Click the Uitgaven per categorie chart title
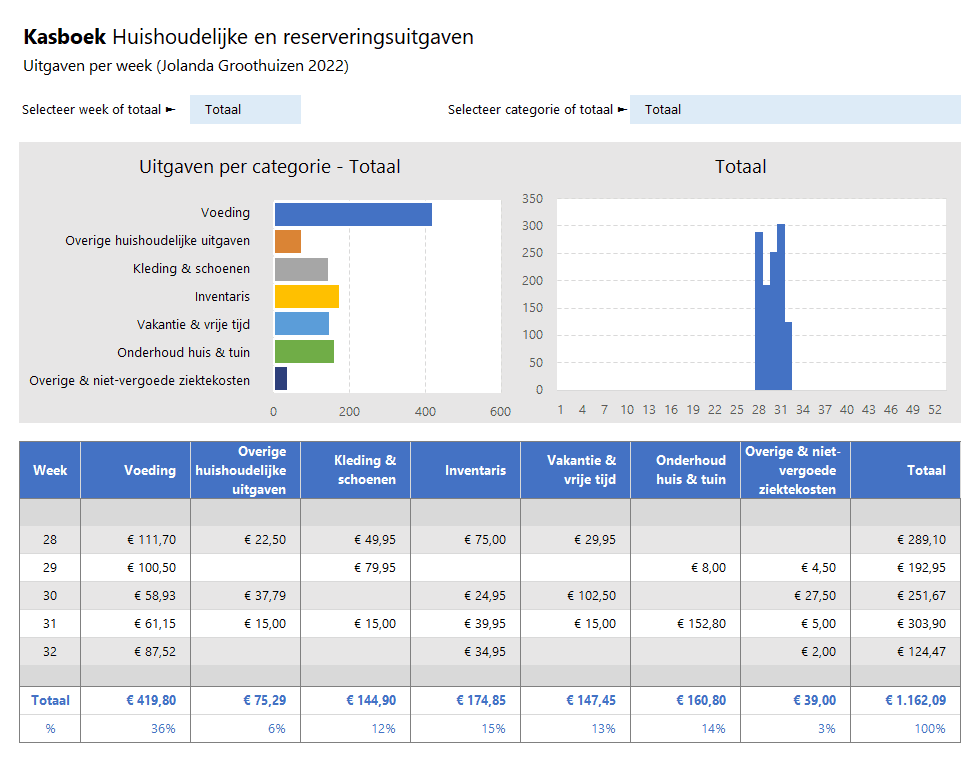 (269, 167)
